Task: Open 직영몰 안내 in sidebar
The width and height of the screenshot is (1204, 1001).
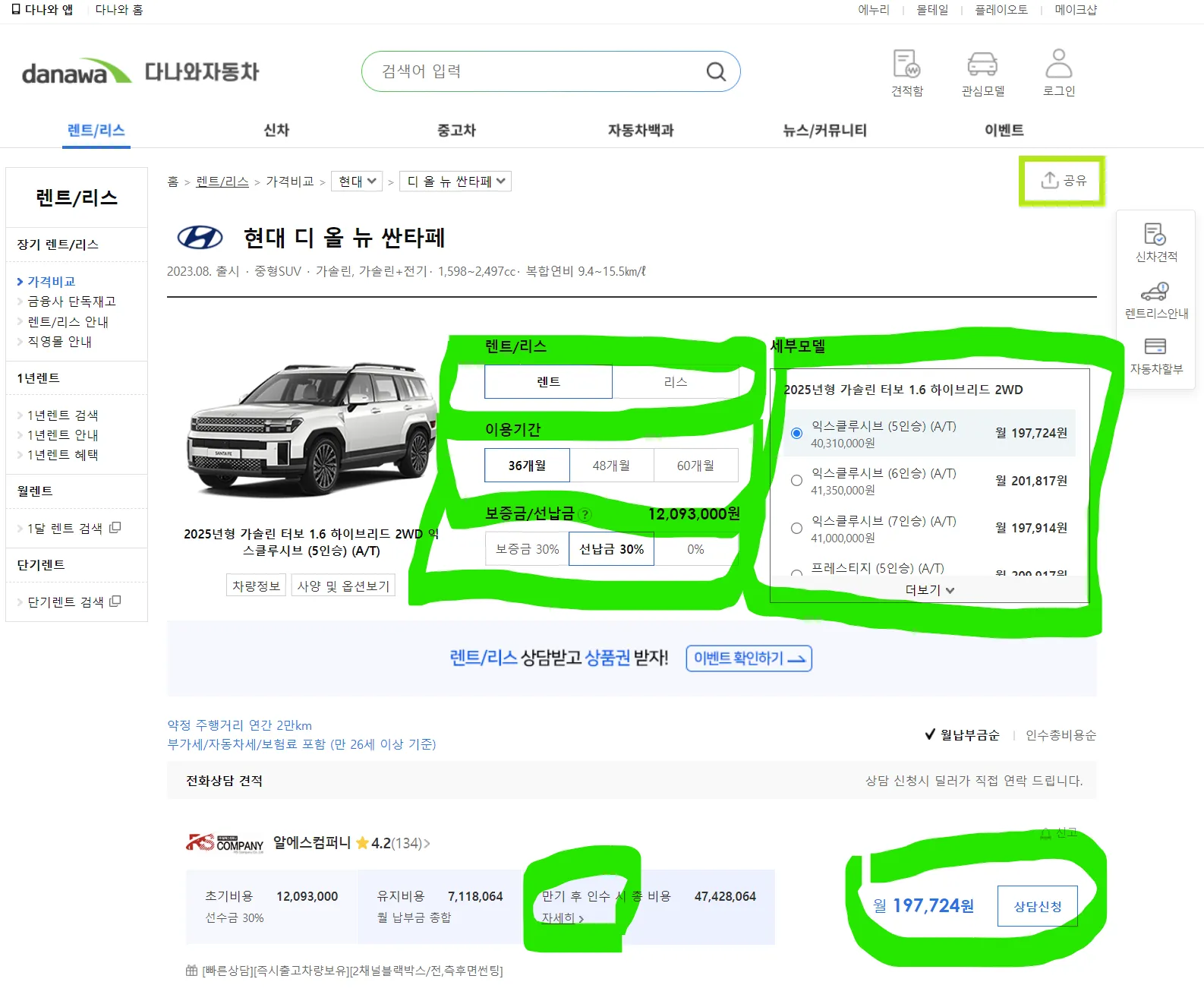Action: pyautogui.click(x=59, y=342)
